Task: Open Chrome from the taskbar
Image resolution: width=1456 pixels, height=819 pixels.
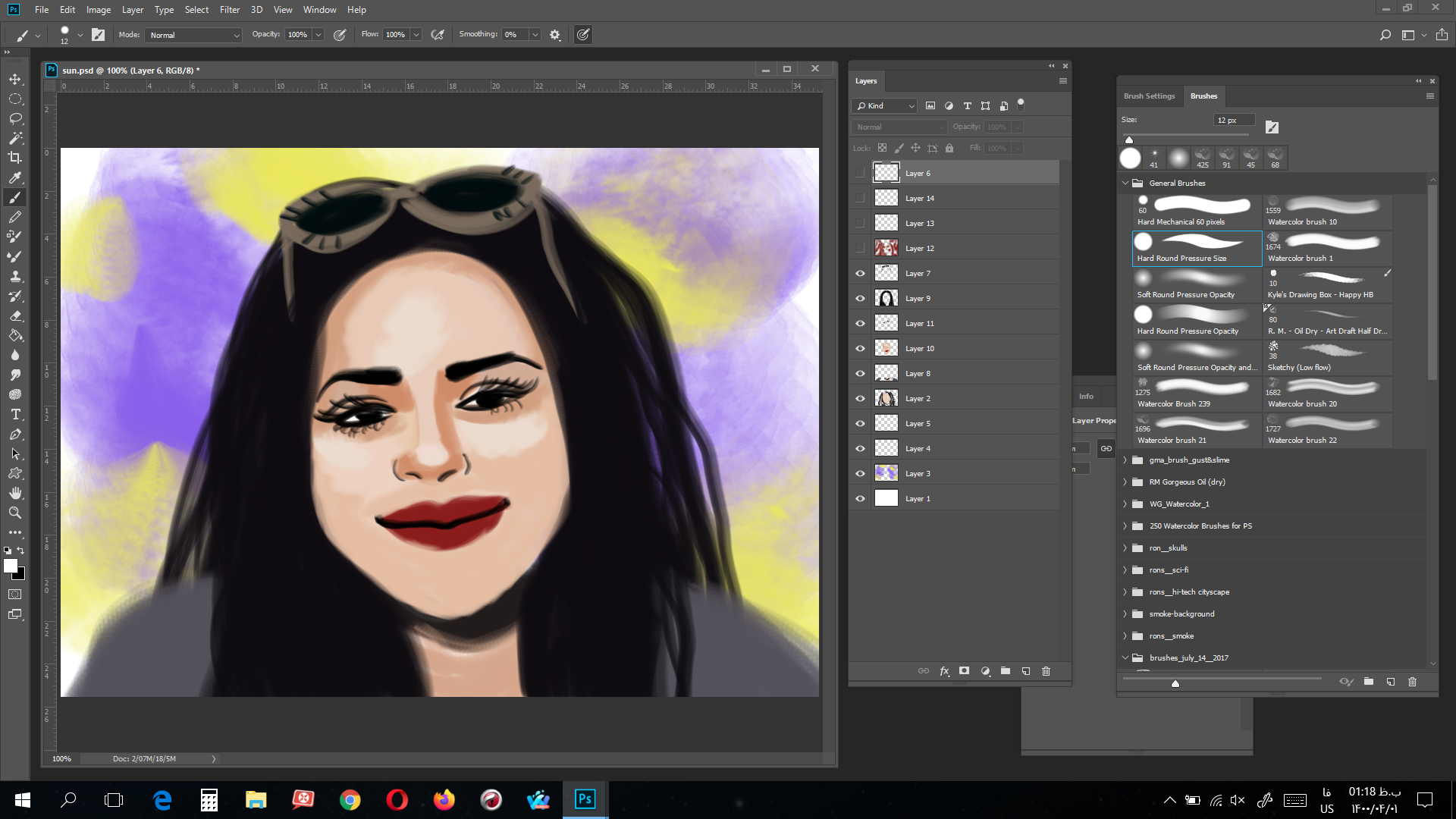Action: (350, 799)
